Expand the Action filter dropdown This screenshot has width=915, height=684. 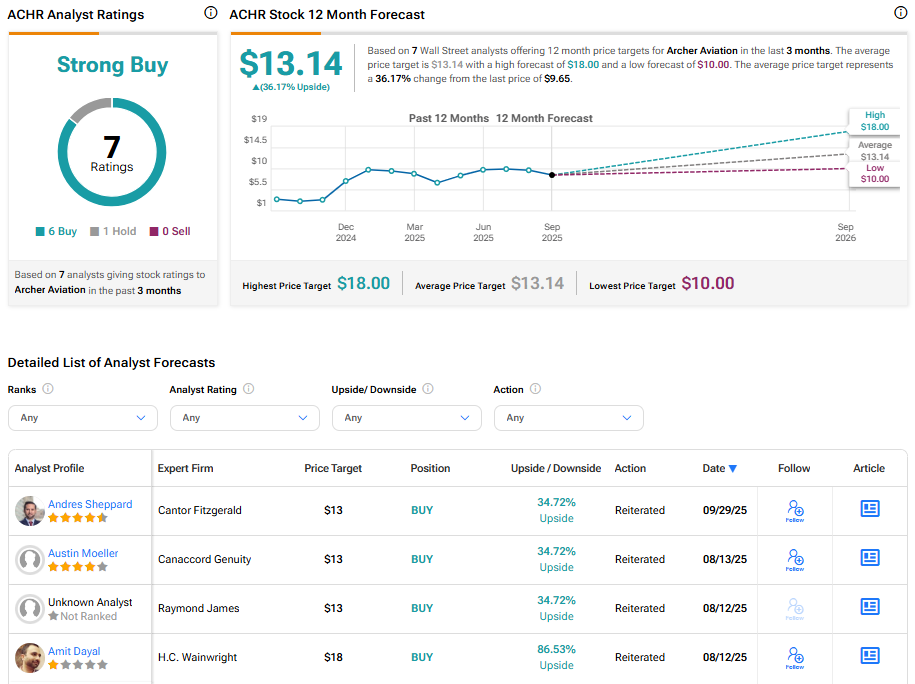[569, 418]
